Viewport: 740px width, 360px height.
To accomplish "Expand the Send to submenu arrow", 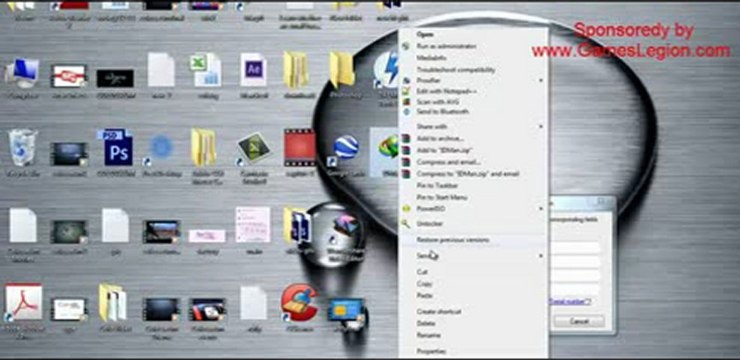I will pos(541,256).
